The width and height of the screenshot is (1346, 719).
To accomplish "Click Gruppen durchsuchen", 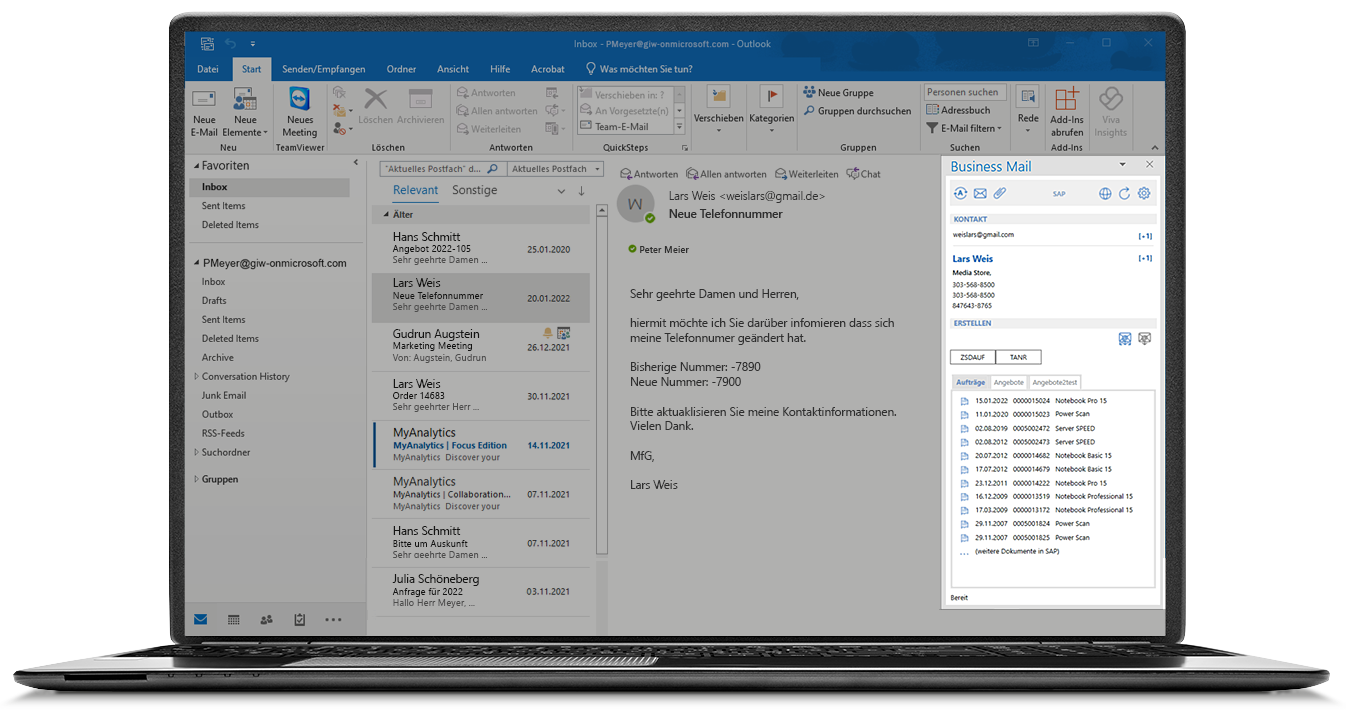I will tap(857, 111).
